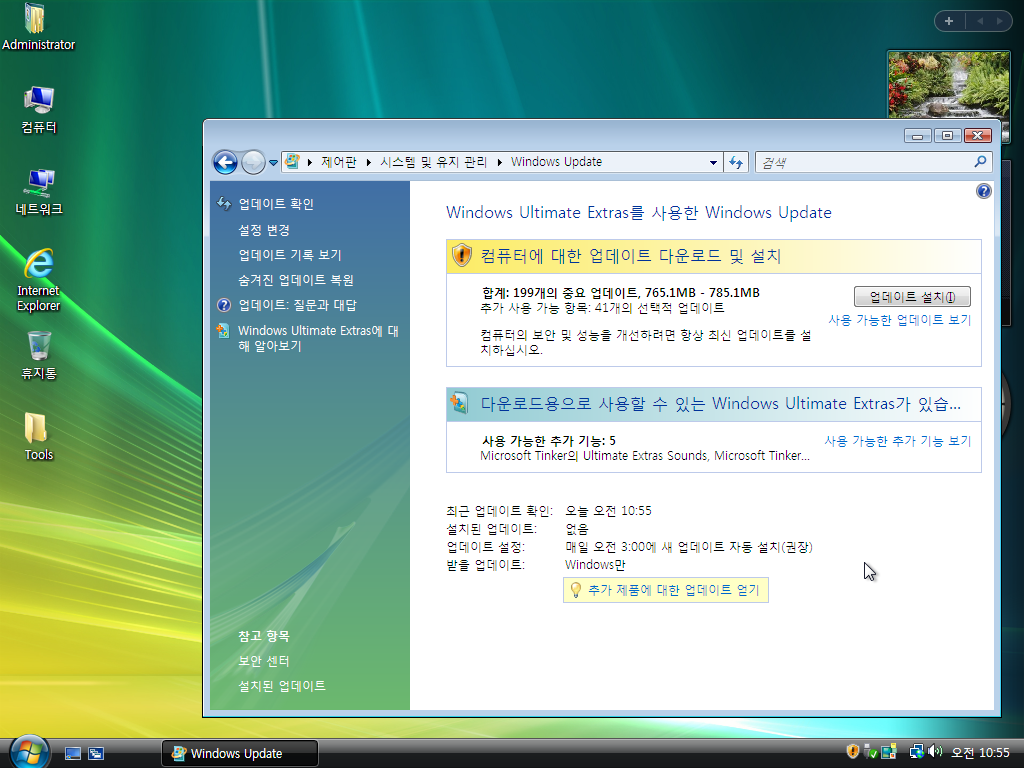The height and width of the screenshot is (768, 1024).
Task: Refresh the Windows Update page
Action: 736,162
